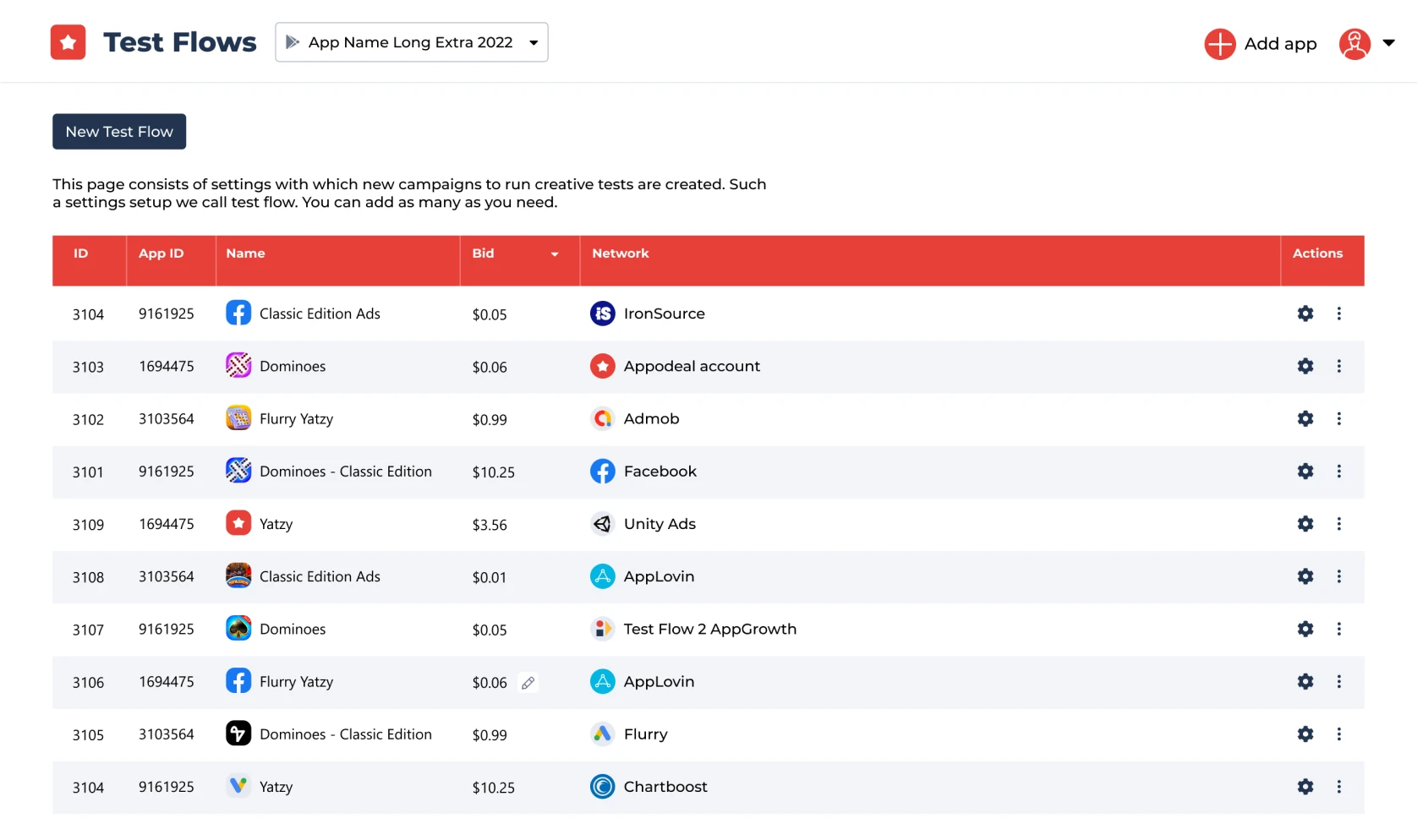This screenshot has width=1423, height=840.
Task: Open more options for IronSource row
Action: [1338, 314]
